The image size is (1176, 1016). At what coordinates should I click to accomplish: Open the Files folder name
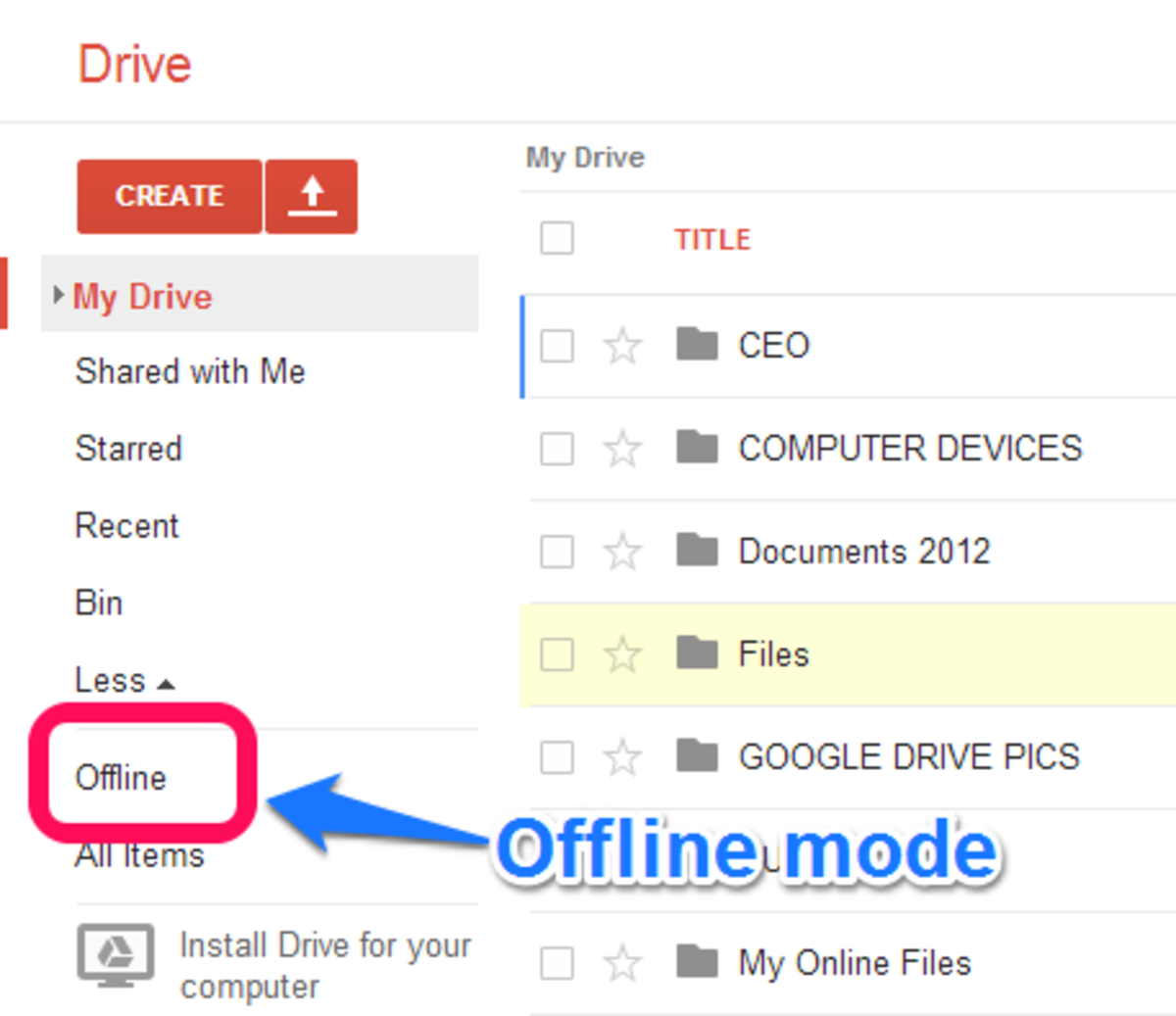coord(774,654)
